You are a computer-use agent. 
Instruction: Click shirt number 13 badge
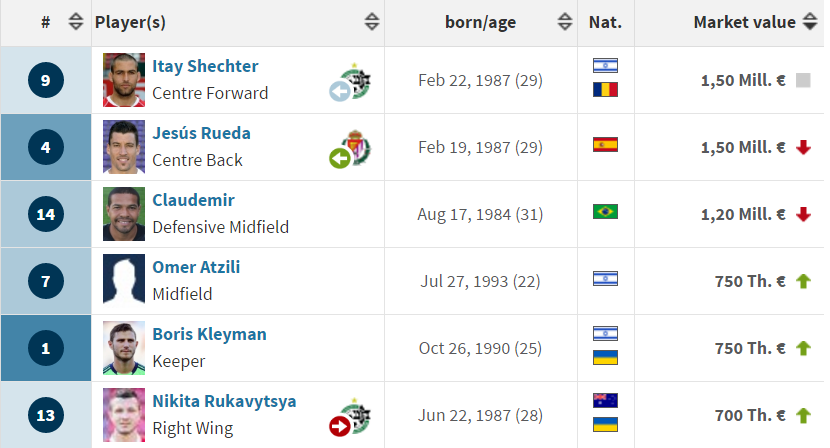click(46, 415)
